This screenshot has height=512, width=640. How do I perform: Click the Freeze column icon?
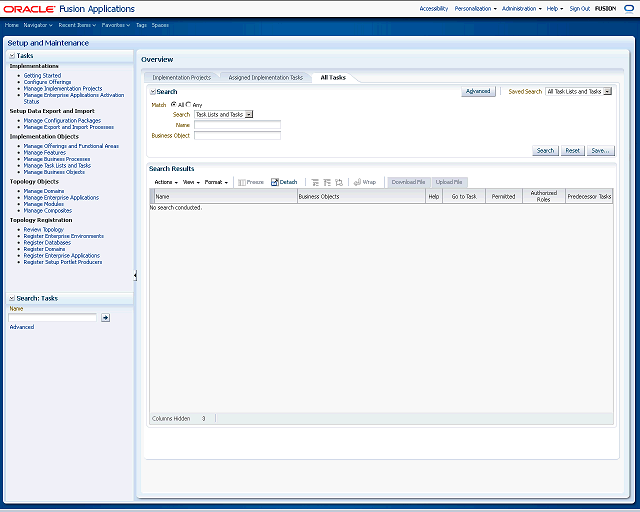pyautogui.click(x=242, y=182)
